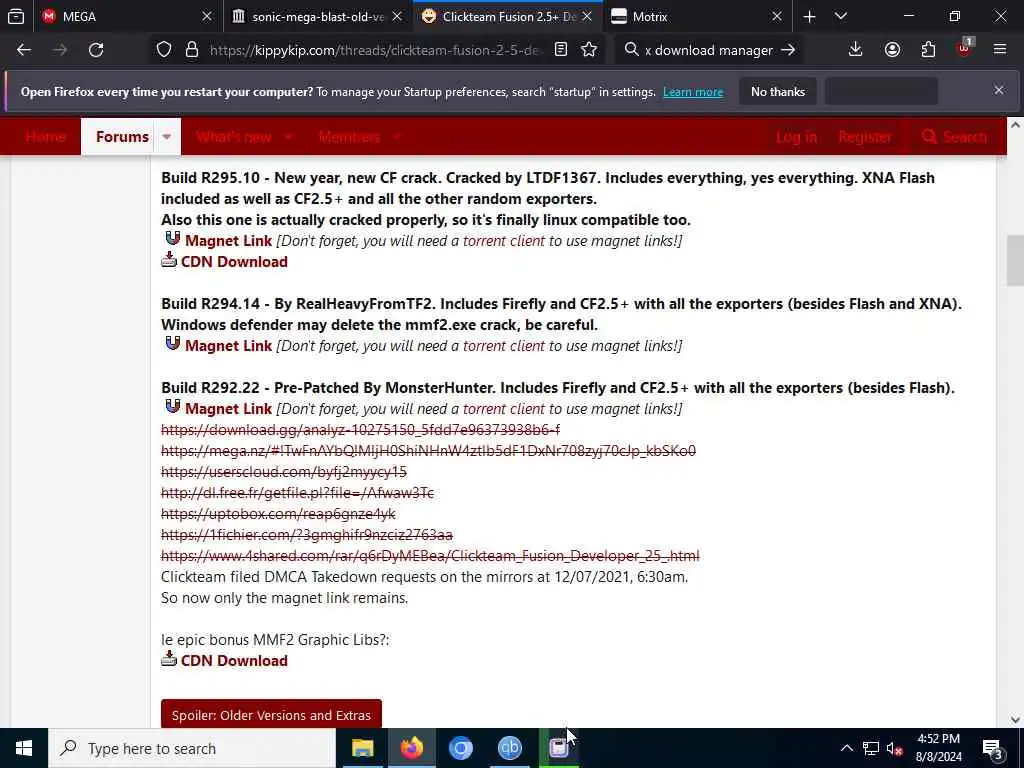Switch to the sonic-mega-blast-old tab
Image resolution: width=1024 pixels, height=768 pixels.
pyautogui.click(x=318, y=16)
